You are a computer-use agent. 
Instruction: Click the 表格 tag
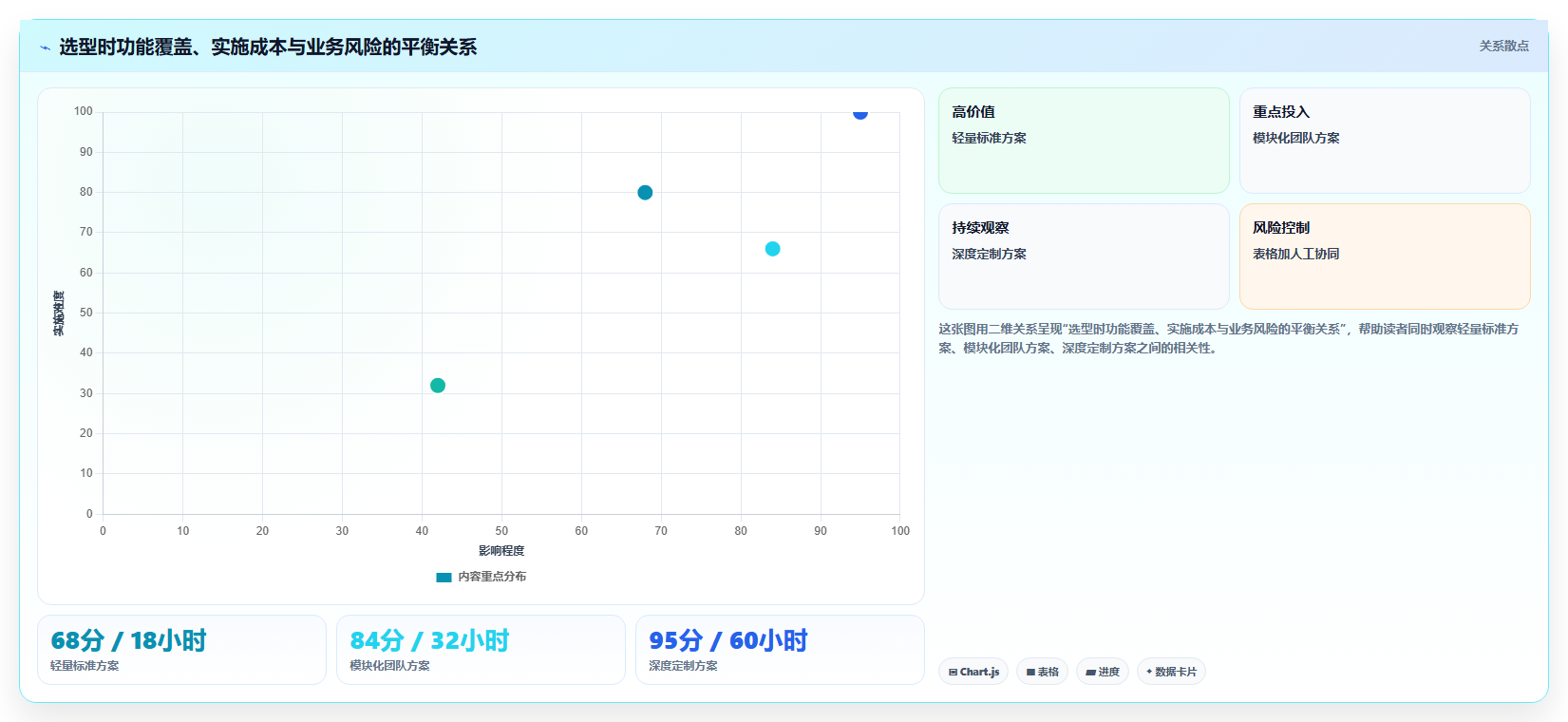pos(1042,672)
